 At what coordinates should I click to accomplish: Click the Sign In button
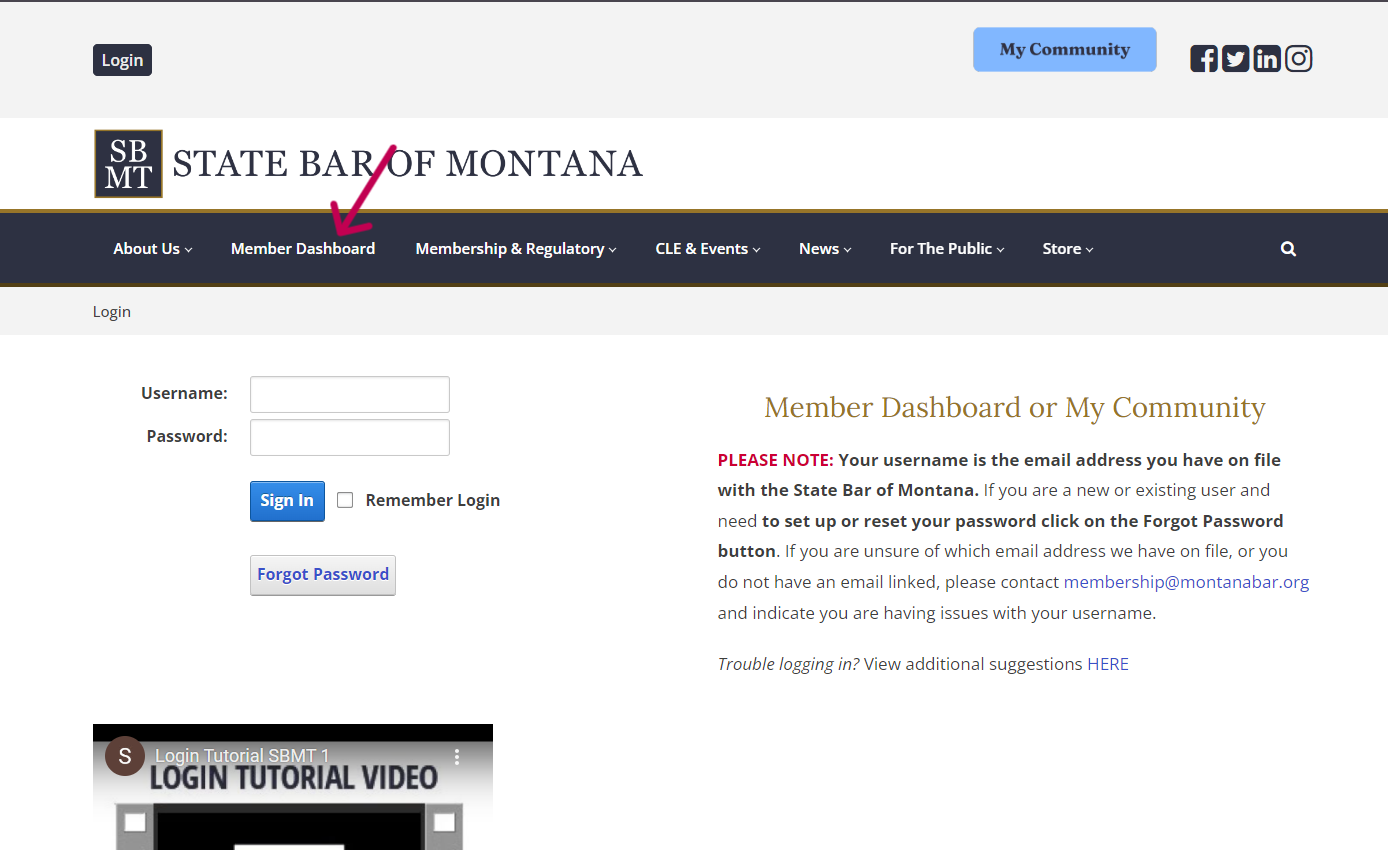(287, 501)
